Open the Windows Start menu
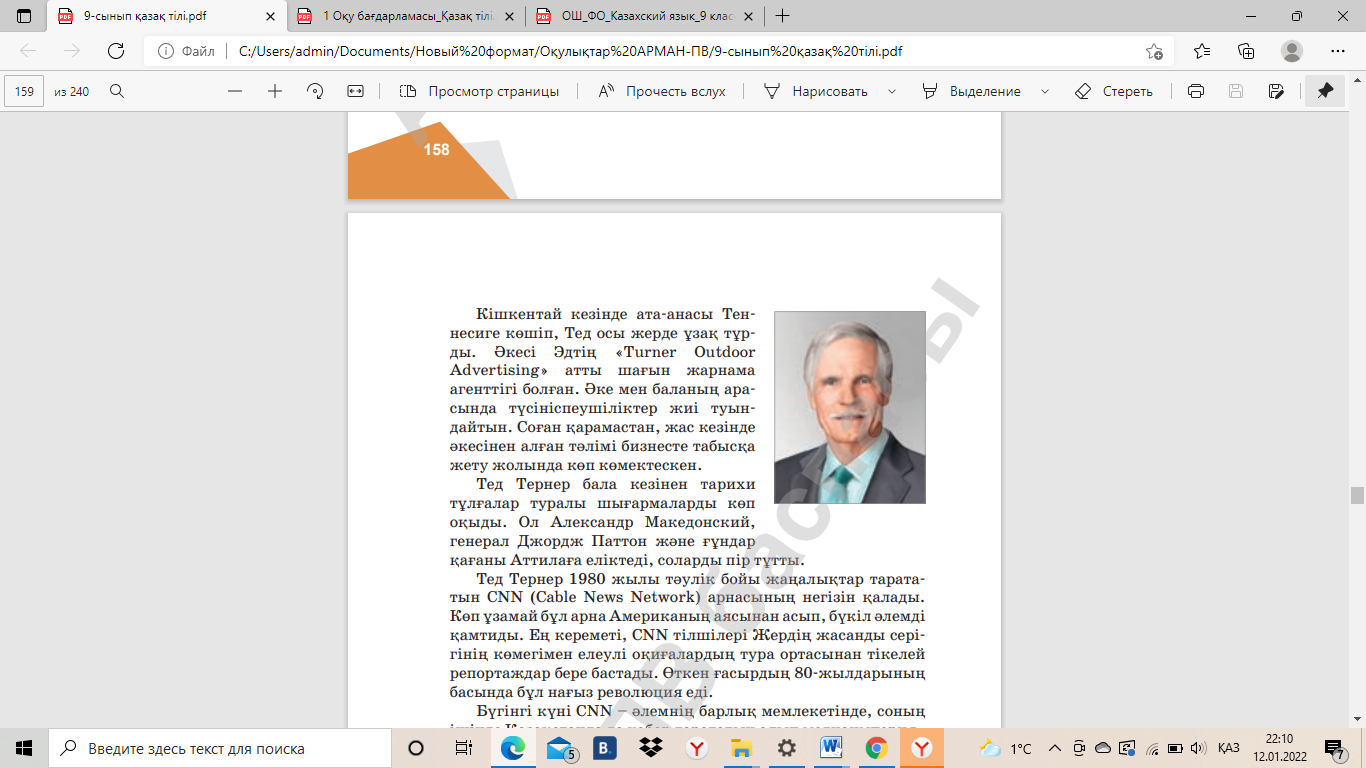 coord(24,748)
